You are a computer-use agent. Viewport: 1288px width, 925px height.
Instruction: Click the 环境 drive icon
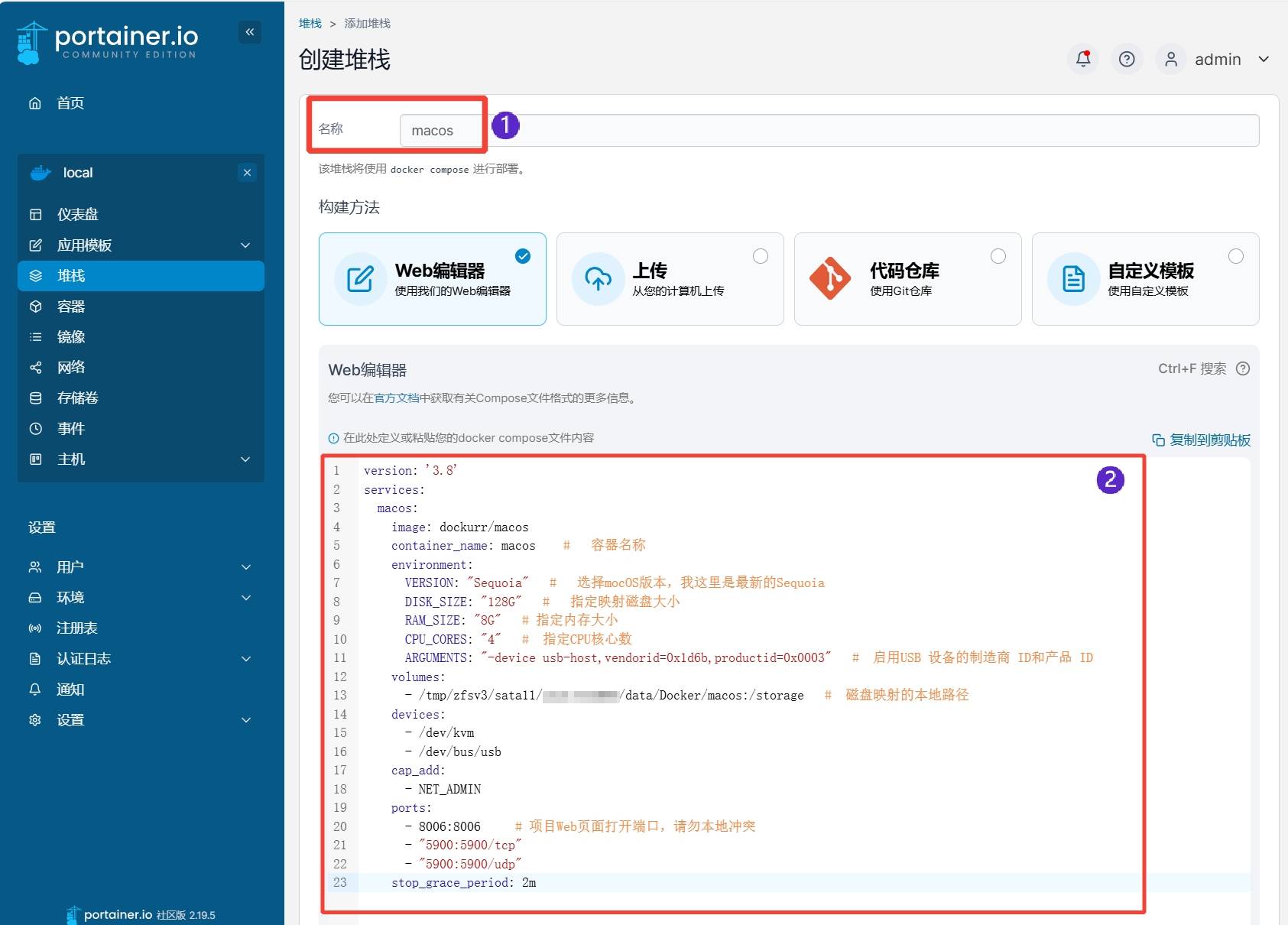point(34,598)
